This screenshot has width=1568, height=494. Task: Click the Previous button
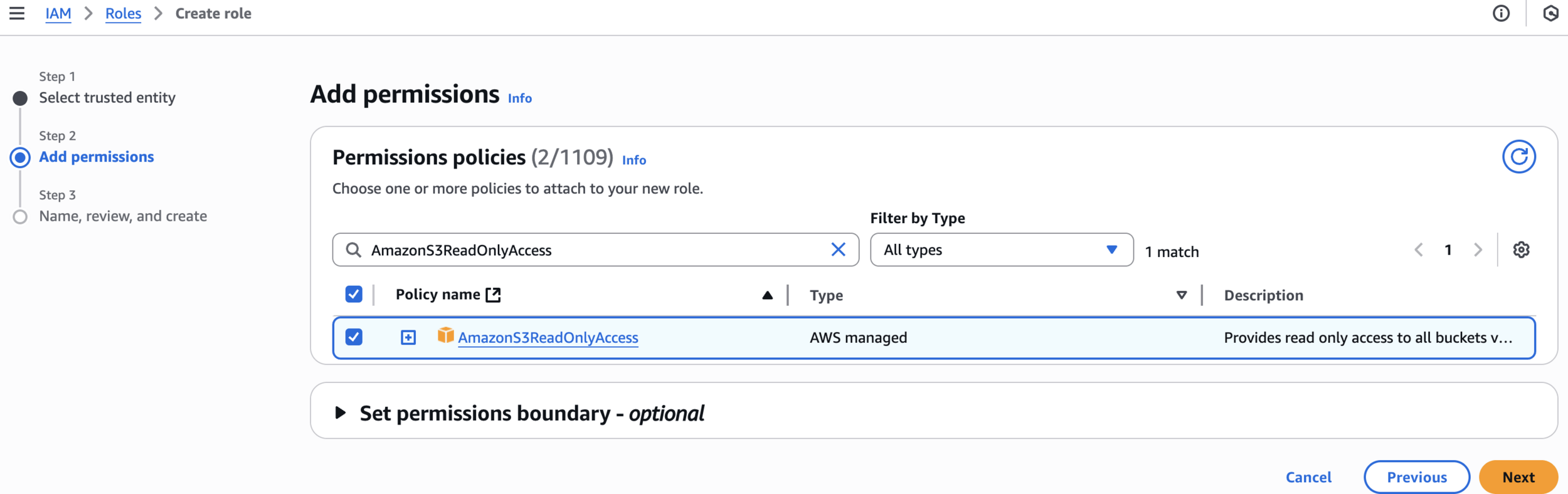(1417, 477)
